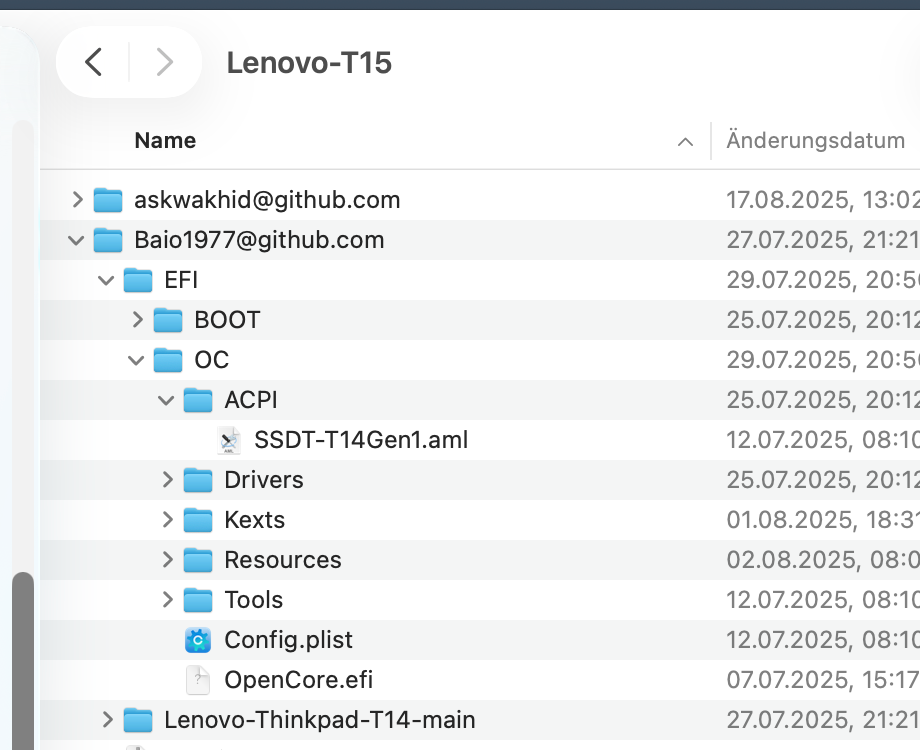Screen dimensions: 920x750
Task: Click the Config.plist file icon
Action: click(x=198, y=640)
